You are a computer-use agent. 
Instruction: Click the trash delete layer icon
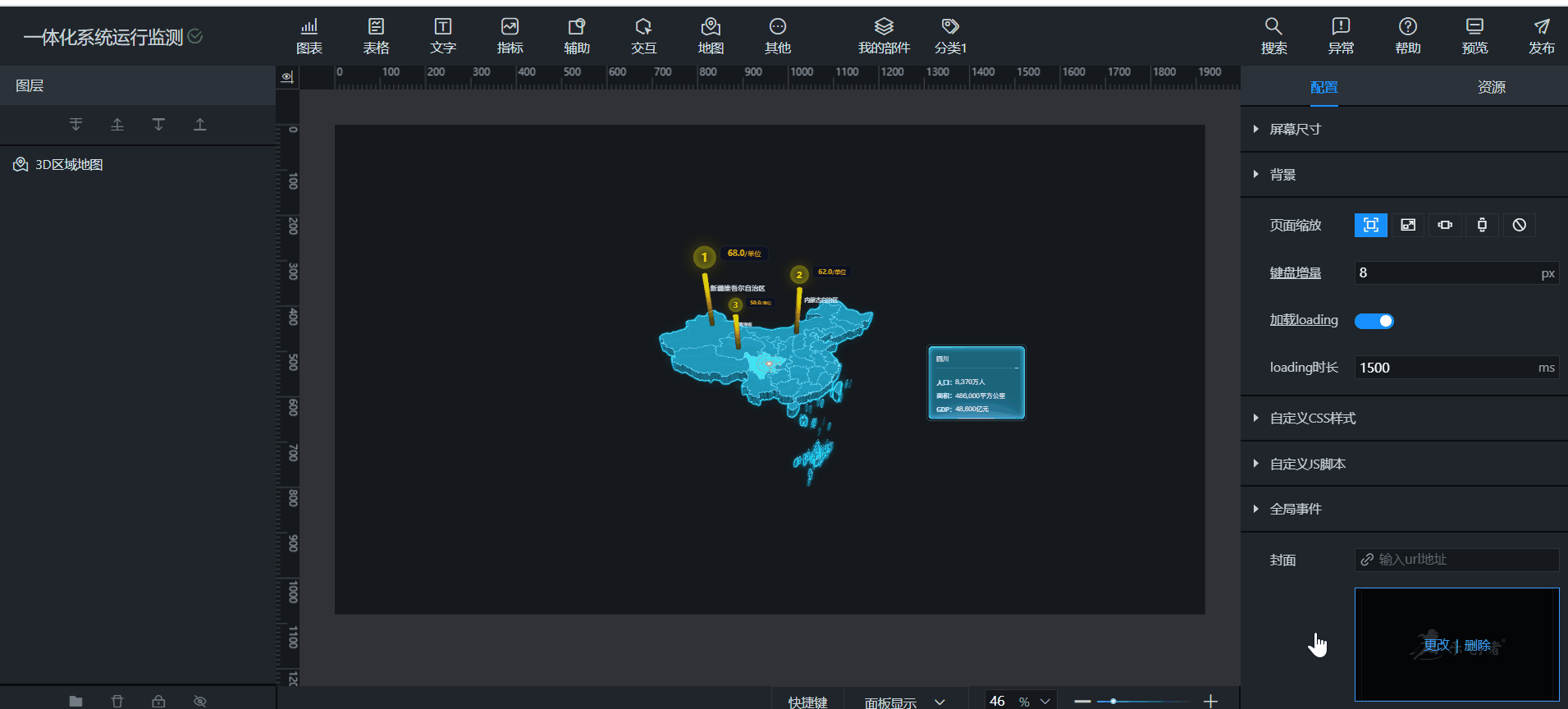[117, 701]
